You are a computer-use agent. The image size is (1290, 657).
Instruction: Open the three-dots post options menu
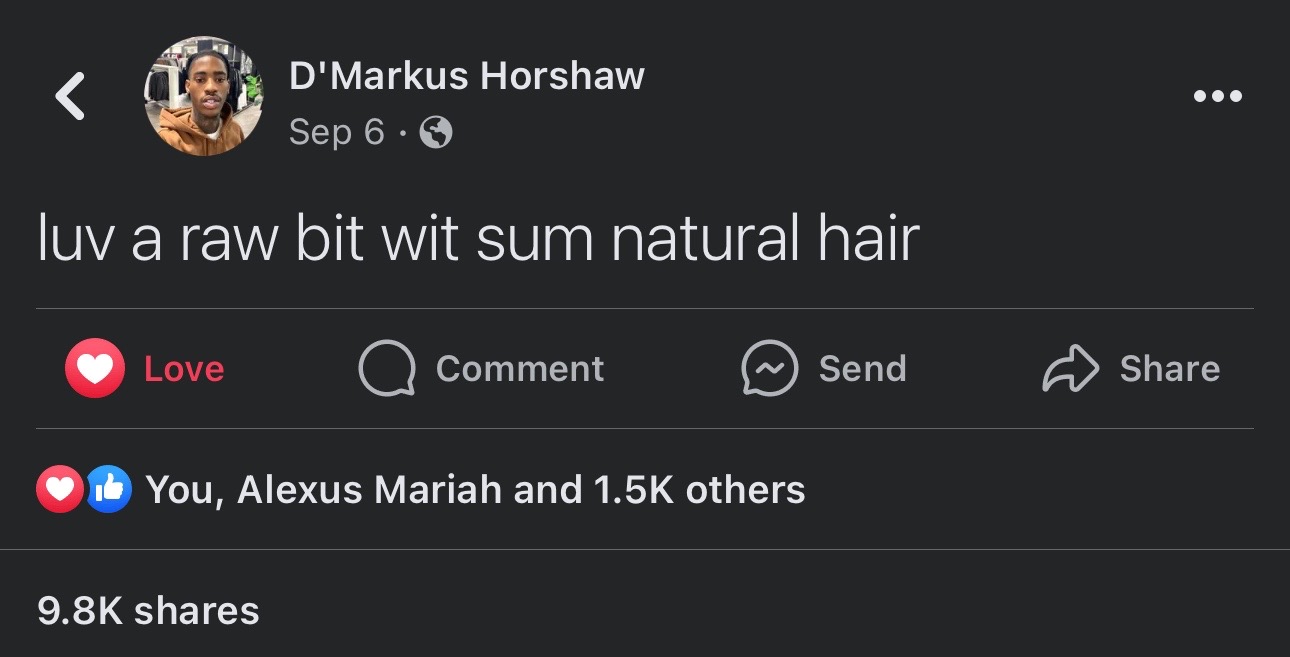pyautogui.click(x=1218, y=97)
